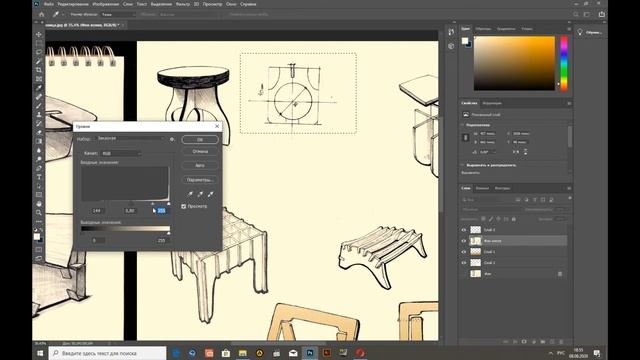
Task: Close the Levels dialog
Action: pyautogui.click(x=217, y=126)
